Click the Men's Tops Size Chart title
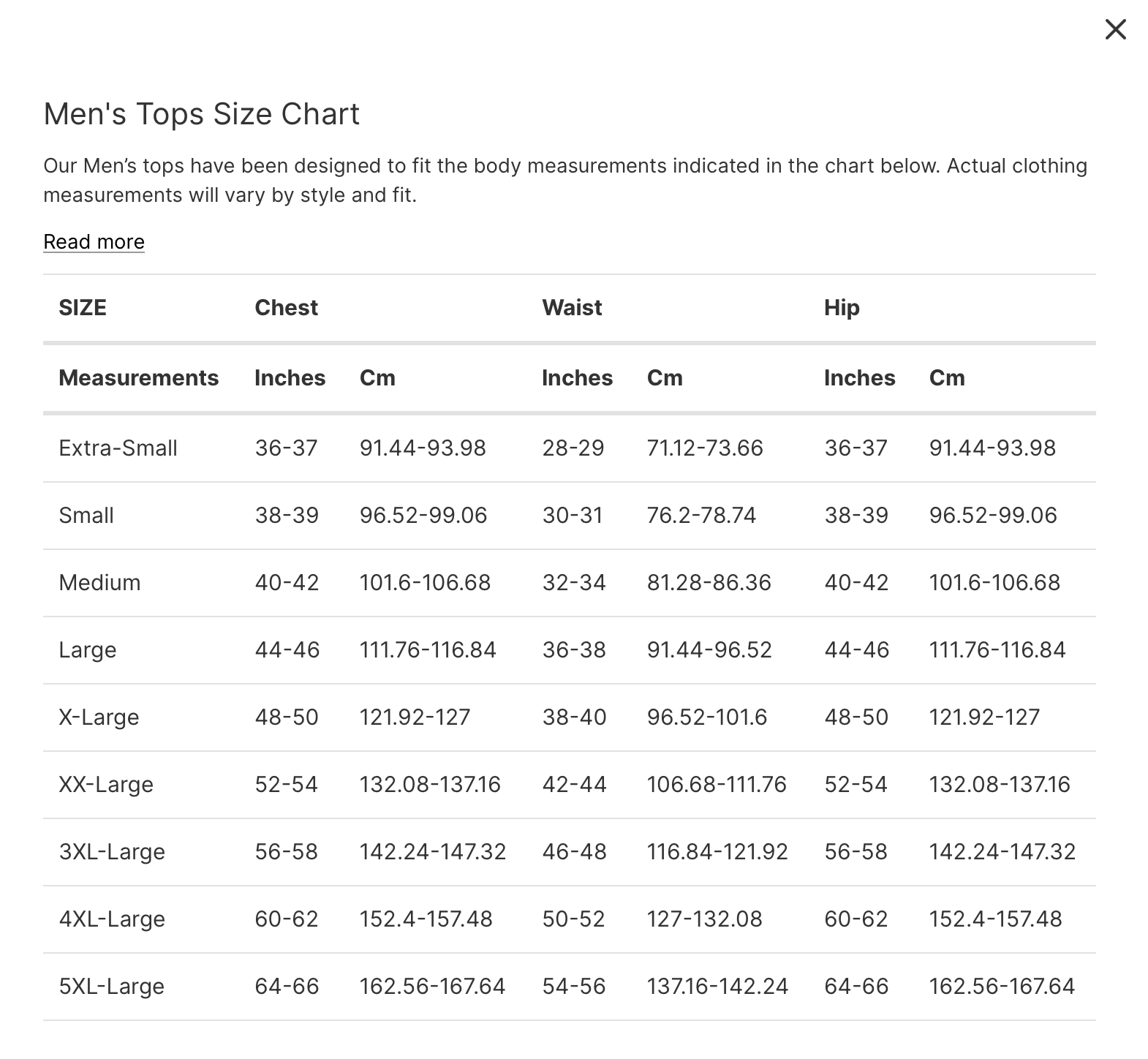The width and height of the screenshot is (1148, 1059). tap(201, 114)
